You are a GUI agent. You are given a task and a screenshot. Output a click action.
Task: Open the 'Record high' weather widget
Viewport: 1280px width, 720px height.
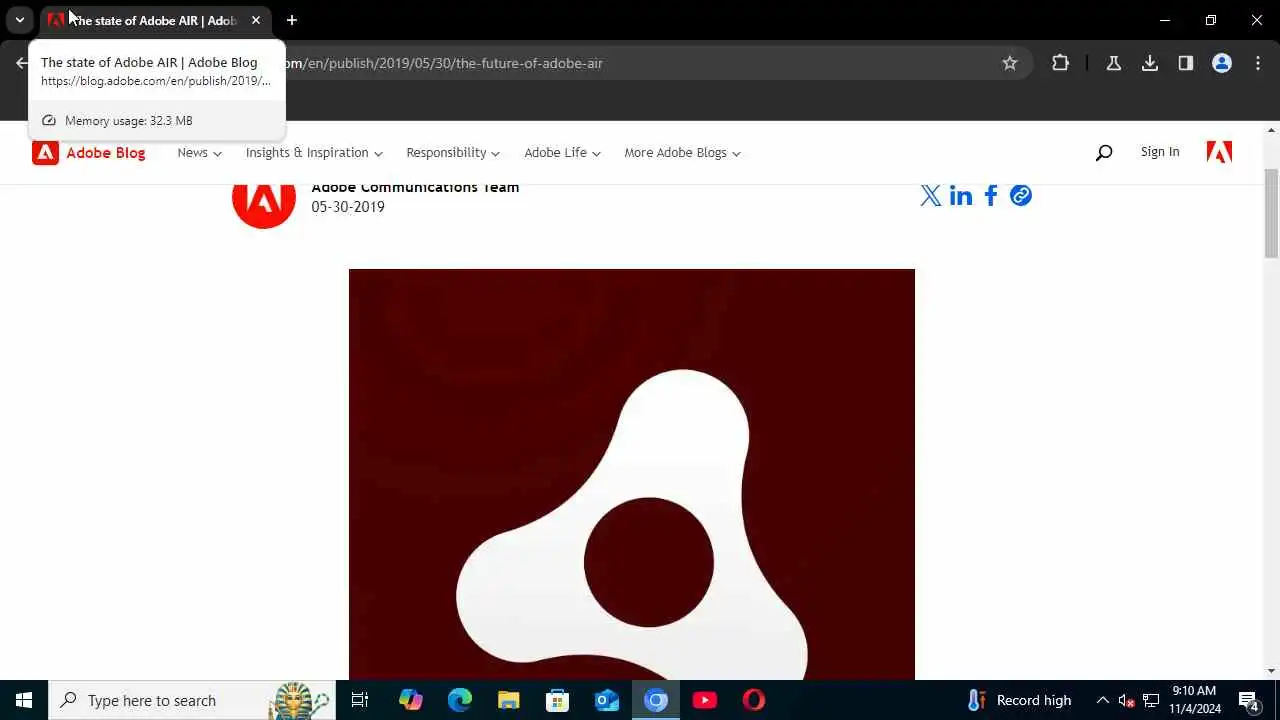click(1020, 700)
